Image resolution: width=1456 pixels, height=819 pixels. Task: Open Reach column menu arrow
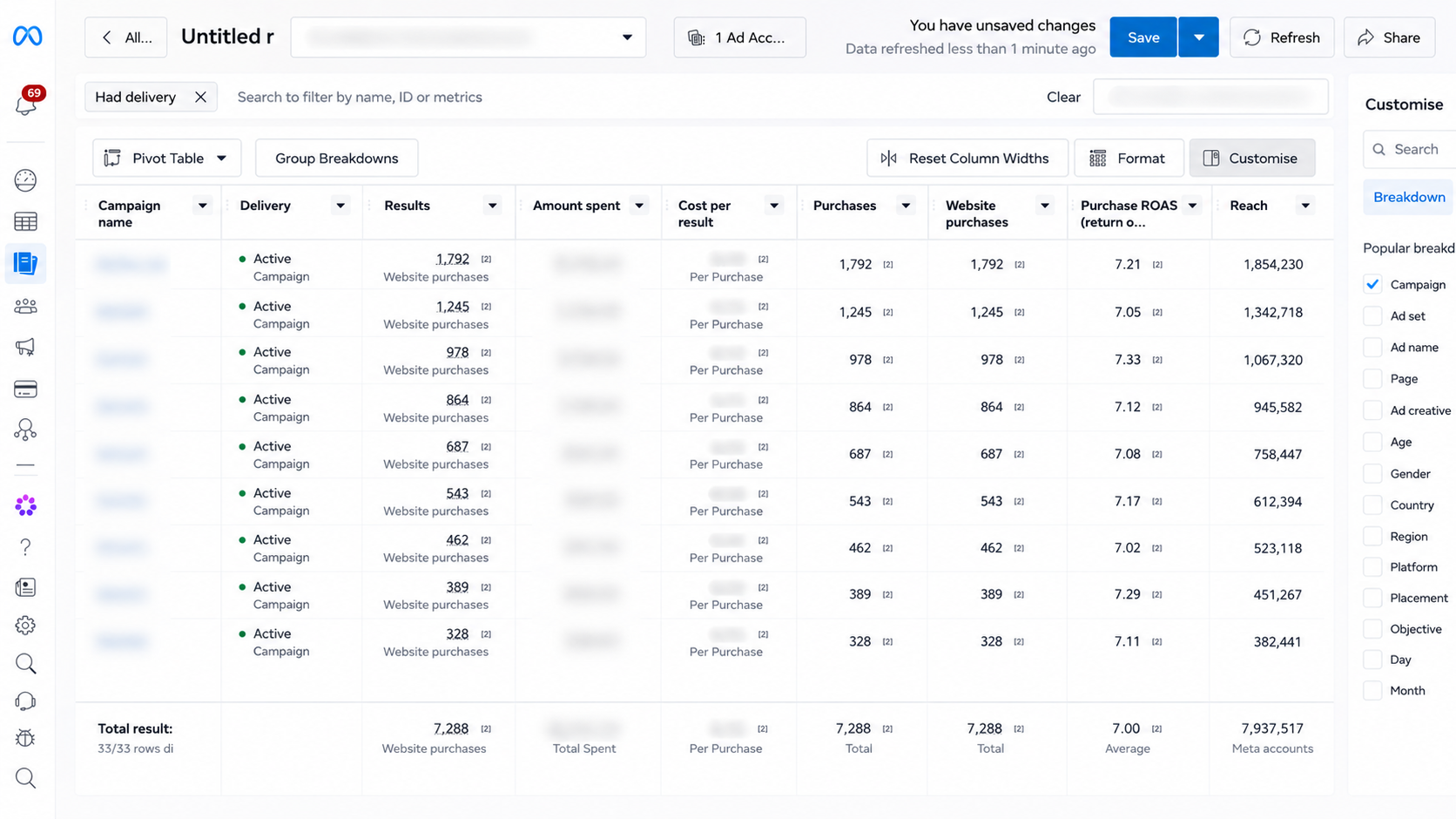click(x=1304, y=206)
